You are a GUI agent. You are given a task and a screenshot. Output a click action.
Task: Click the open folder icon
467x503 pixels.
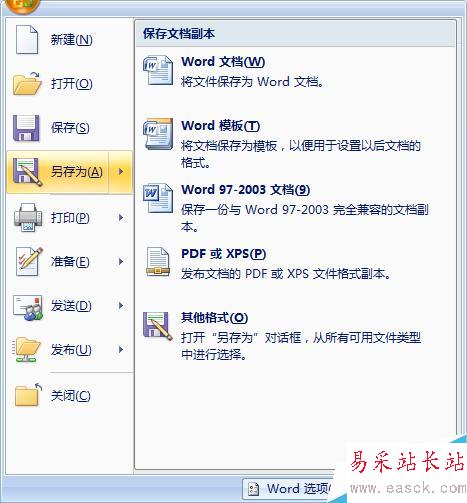[x=27, y=83]
